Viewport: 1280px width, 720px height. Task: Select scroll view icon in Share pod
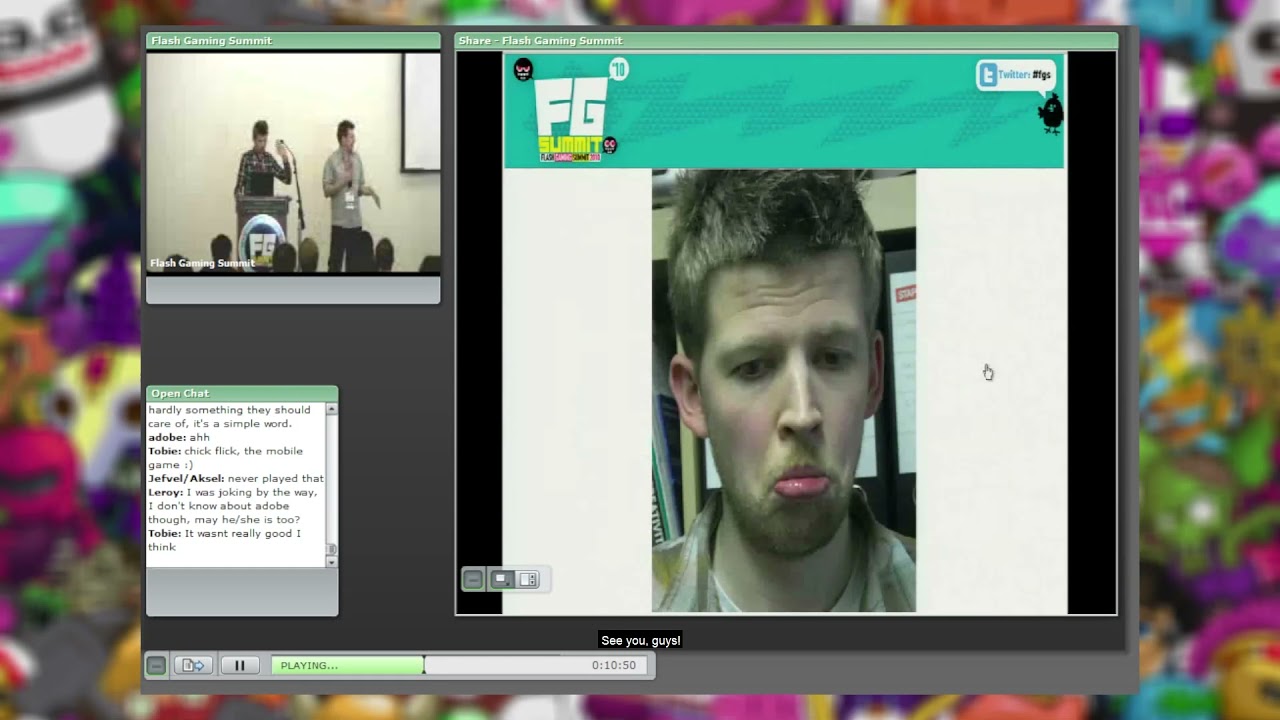[x=528, y=579]
